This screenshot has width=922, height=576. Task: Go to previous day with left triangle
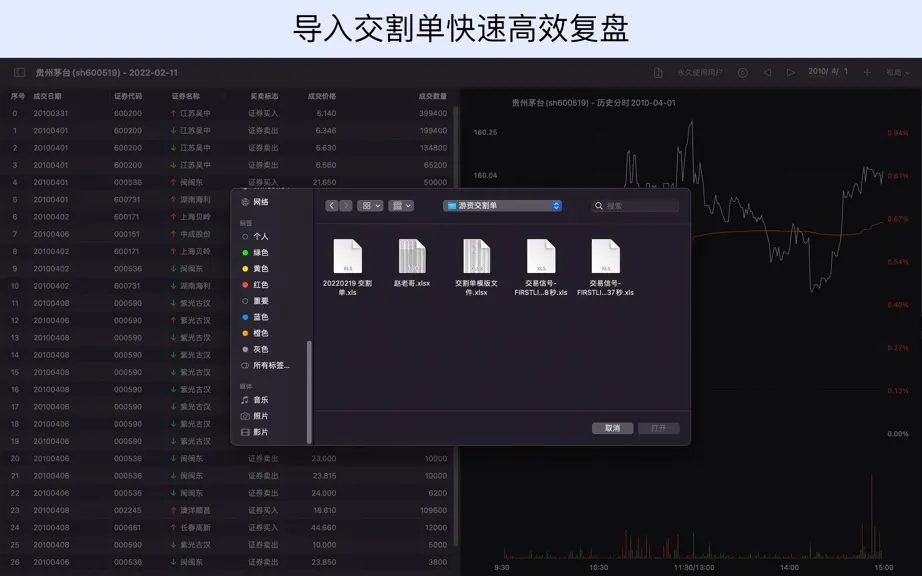click(x=767, y=72)
